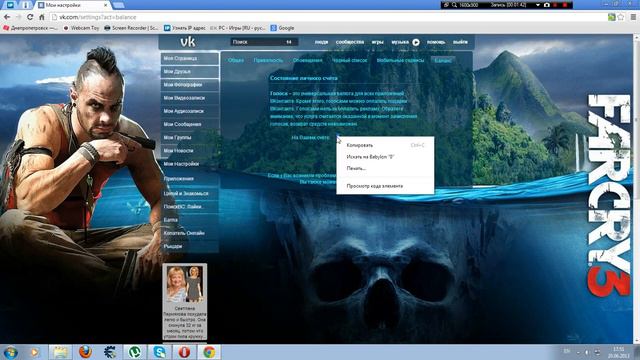Viewport: 640px width, 360px height.
Task: Open 'музыка' in the VK header
Action: pos(400,42)
